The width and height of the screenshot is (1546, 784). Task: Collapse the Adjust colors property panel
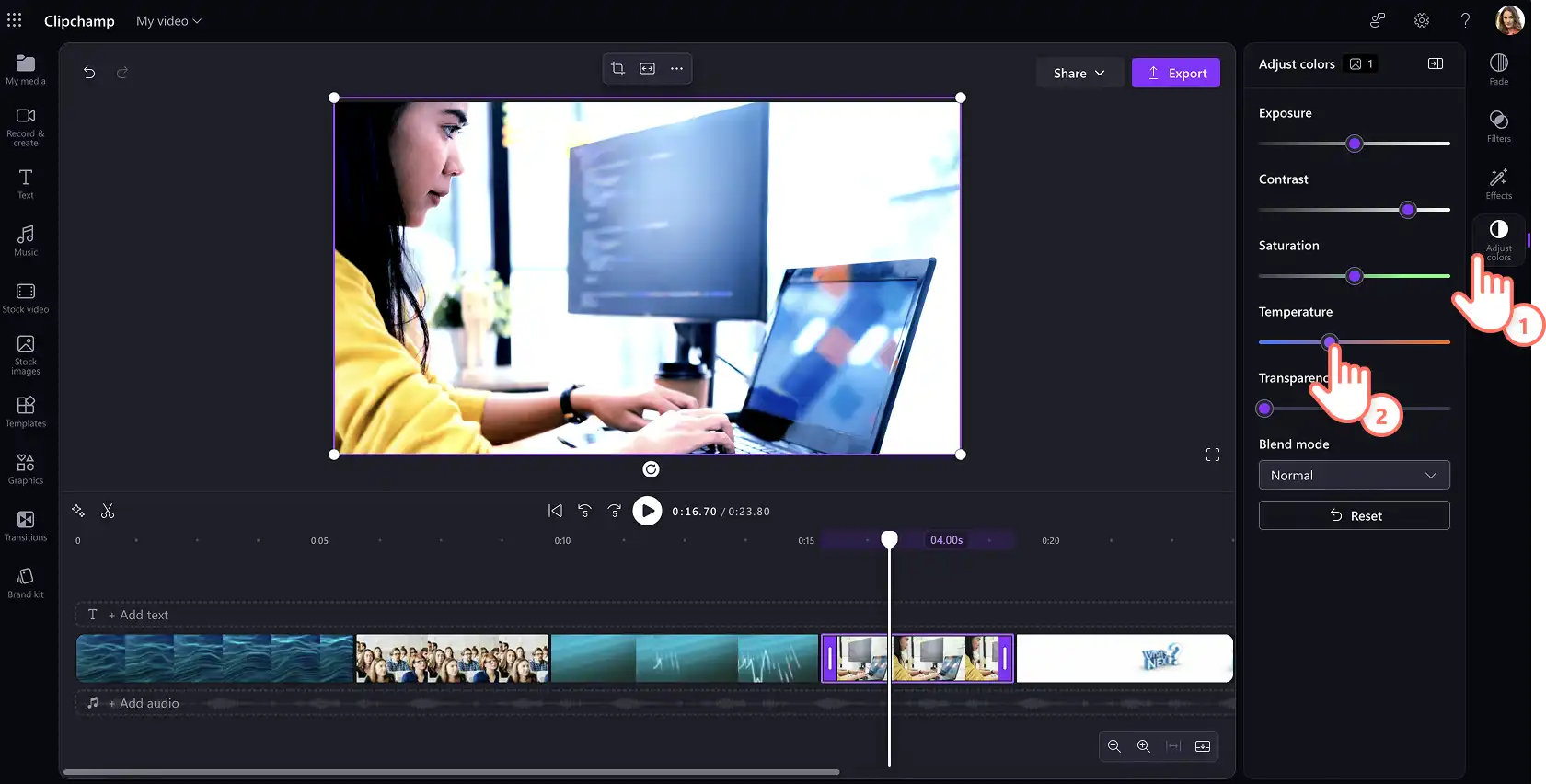[x=1436, y=63]
